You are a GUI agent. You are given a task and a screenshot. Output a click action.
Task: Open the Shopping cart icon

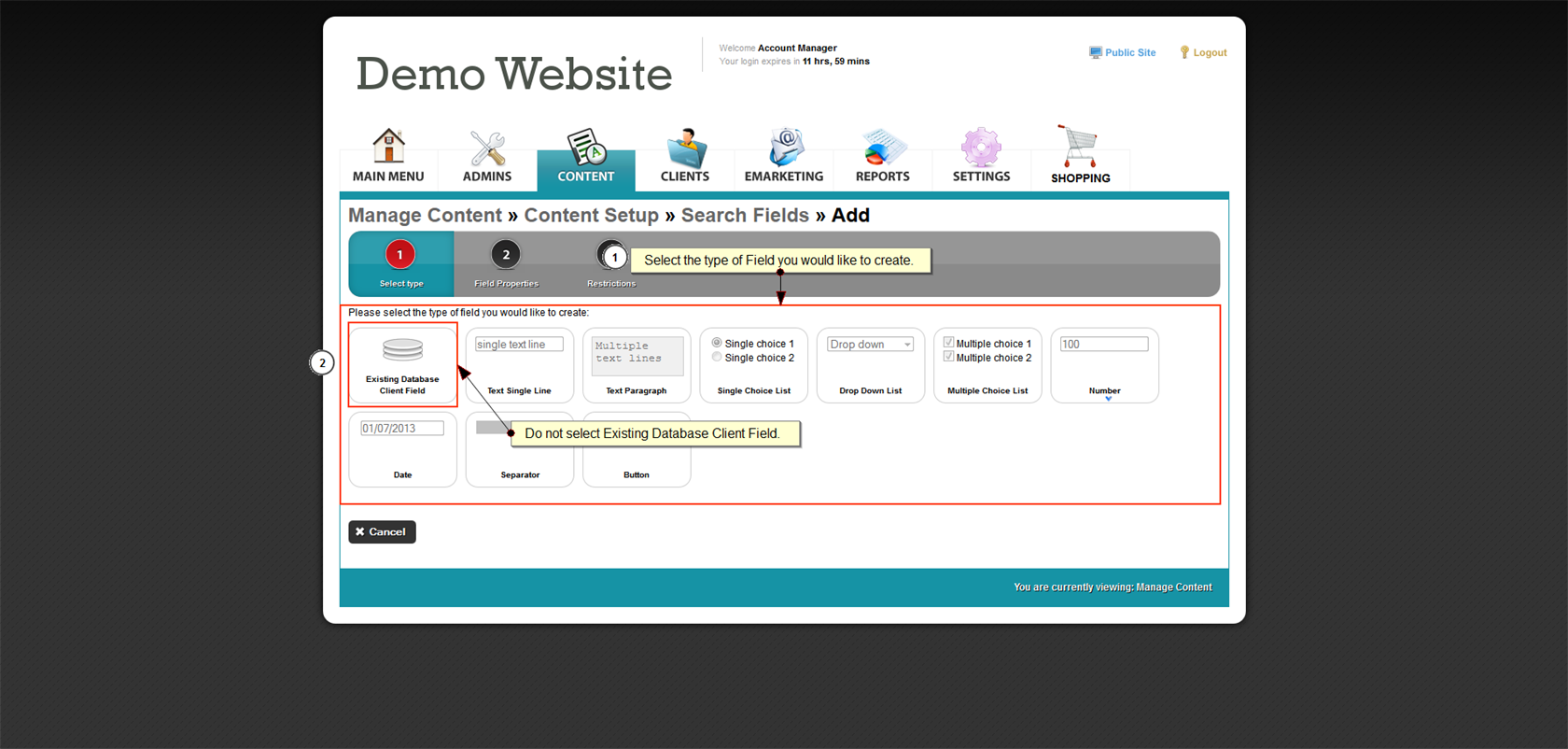pyautogui.click(x=1080, y=148)
